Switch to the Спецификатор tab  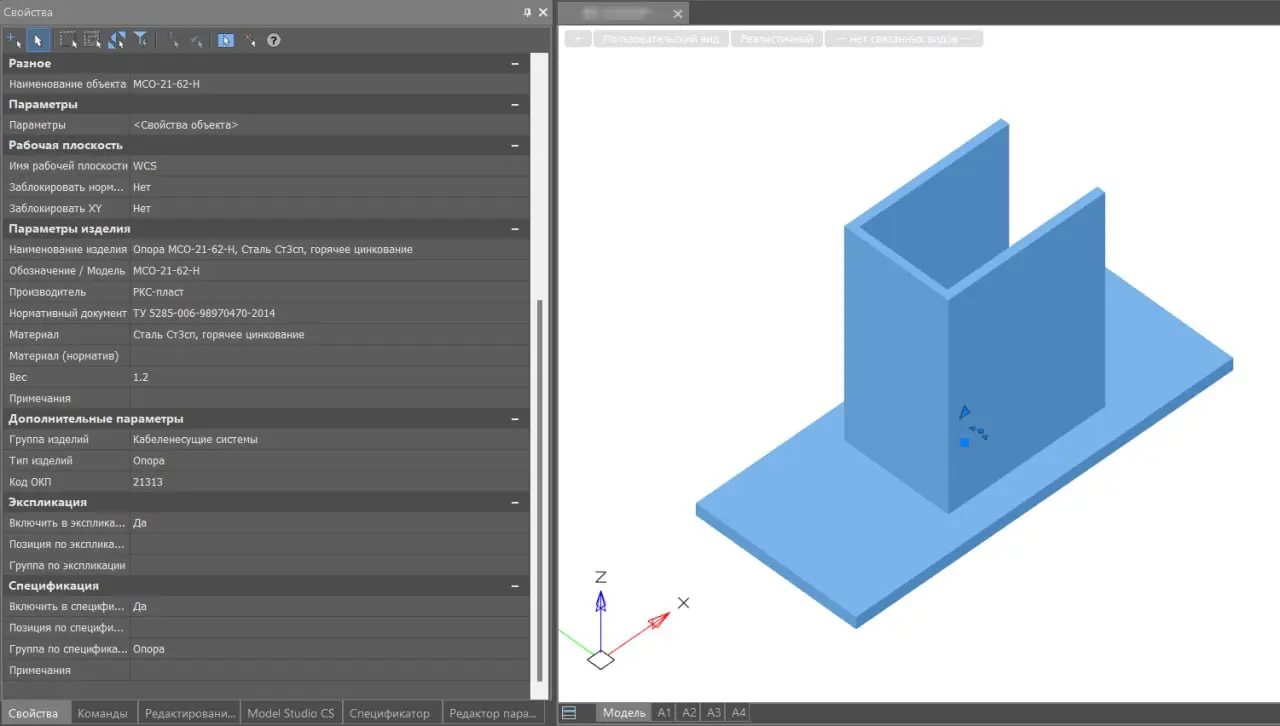tap(389, 713)
